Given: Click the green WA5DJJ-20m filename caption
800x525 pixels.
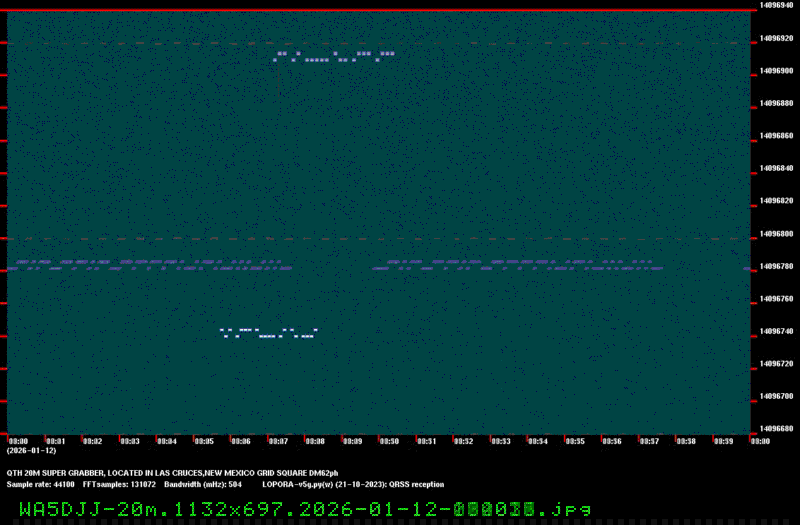Looking at the screenshot, I should click(x=305, y=509).
